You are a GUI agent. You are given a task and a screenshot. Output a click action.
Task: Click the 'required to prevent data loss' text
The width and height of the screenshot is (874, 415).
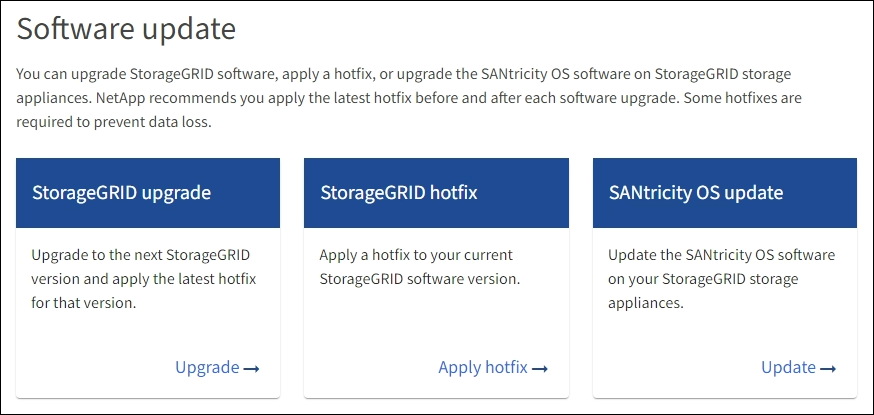[x=114, y=123]
